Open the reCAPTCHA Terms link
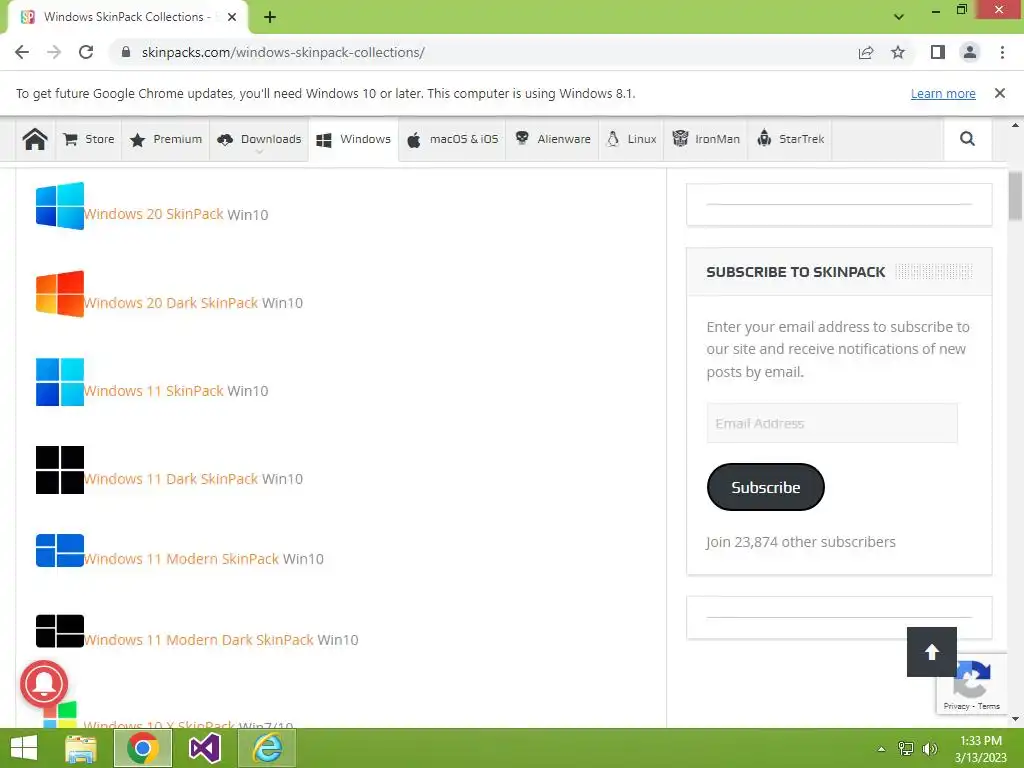The width and height of the screenshot is (1024, 768). 989,706
